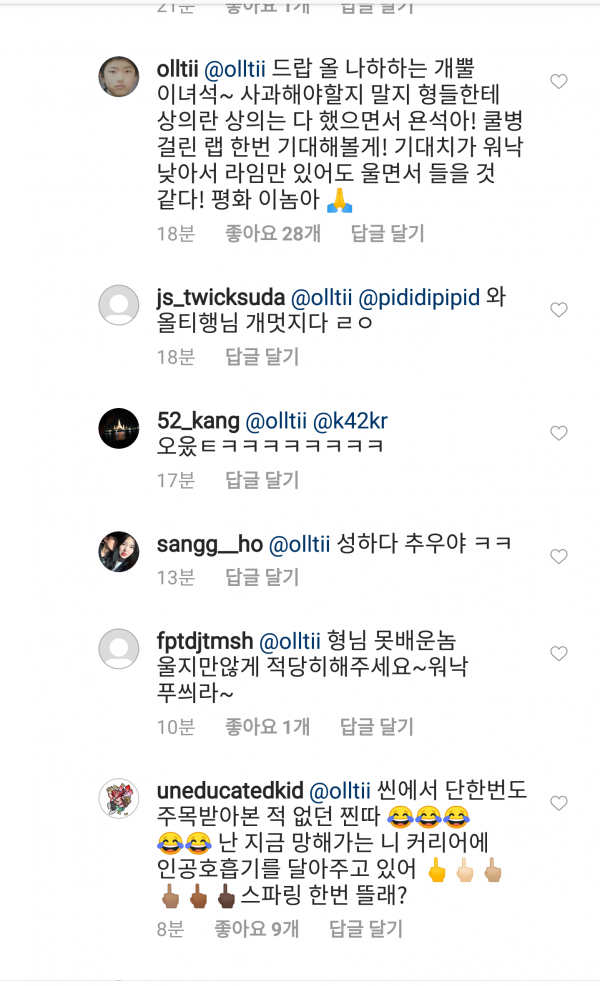
Task: Like the first olltii comment with heart
Action: point(559,81)
